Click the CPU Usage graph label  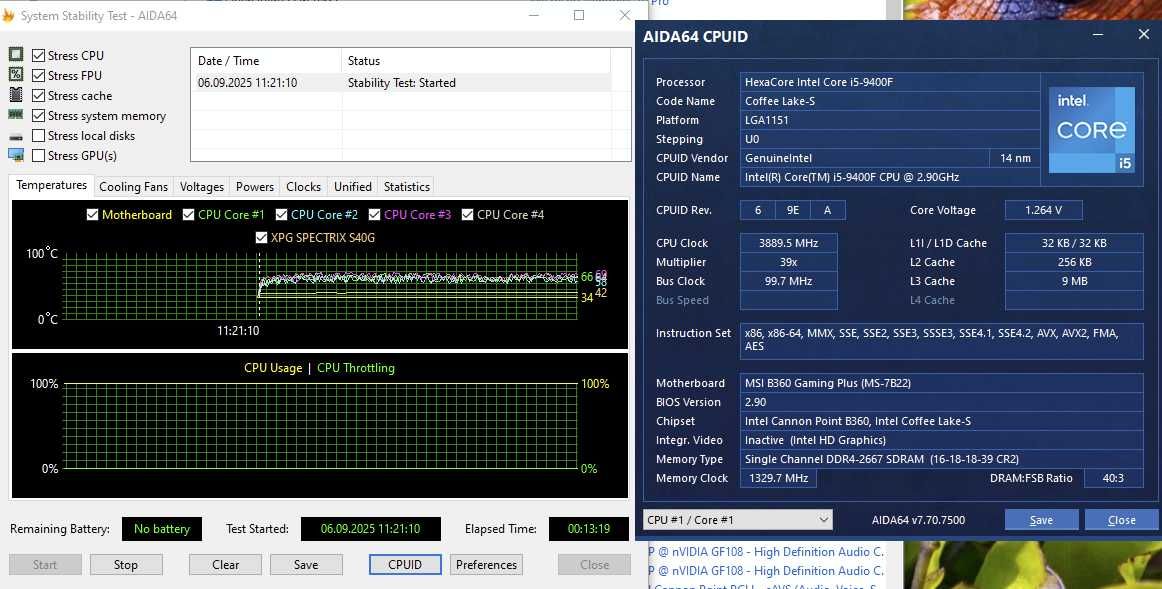273,368
